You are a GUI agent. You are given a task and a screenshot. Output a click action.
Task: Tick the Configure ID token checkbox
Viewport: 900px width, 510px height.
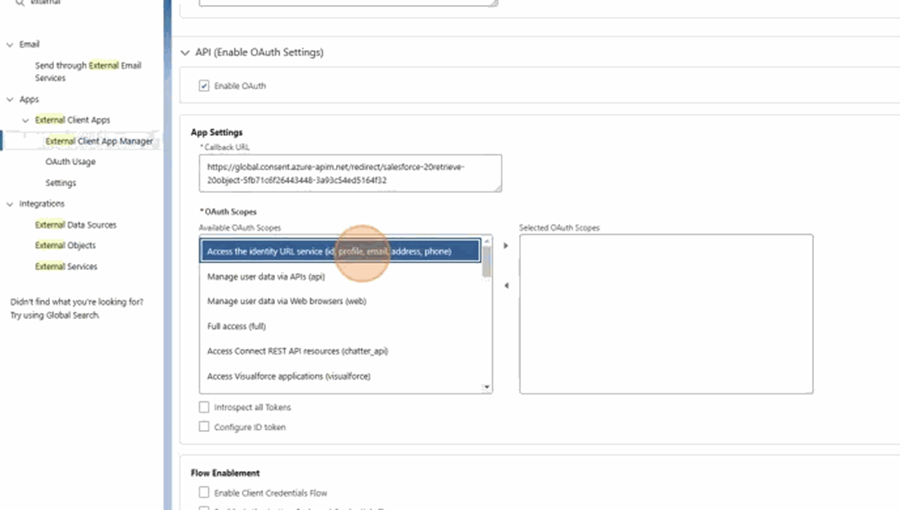point(205,427)
